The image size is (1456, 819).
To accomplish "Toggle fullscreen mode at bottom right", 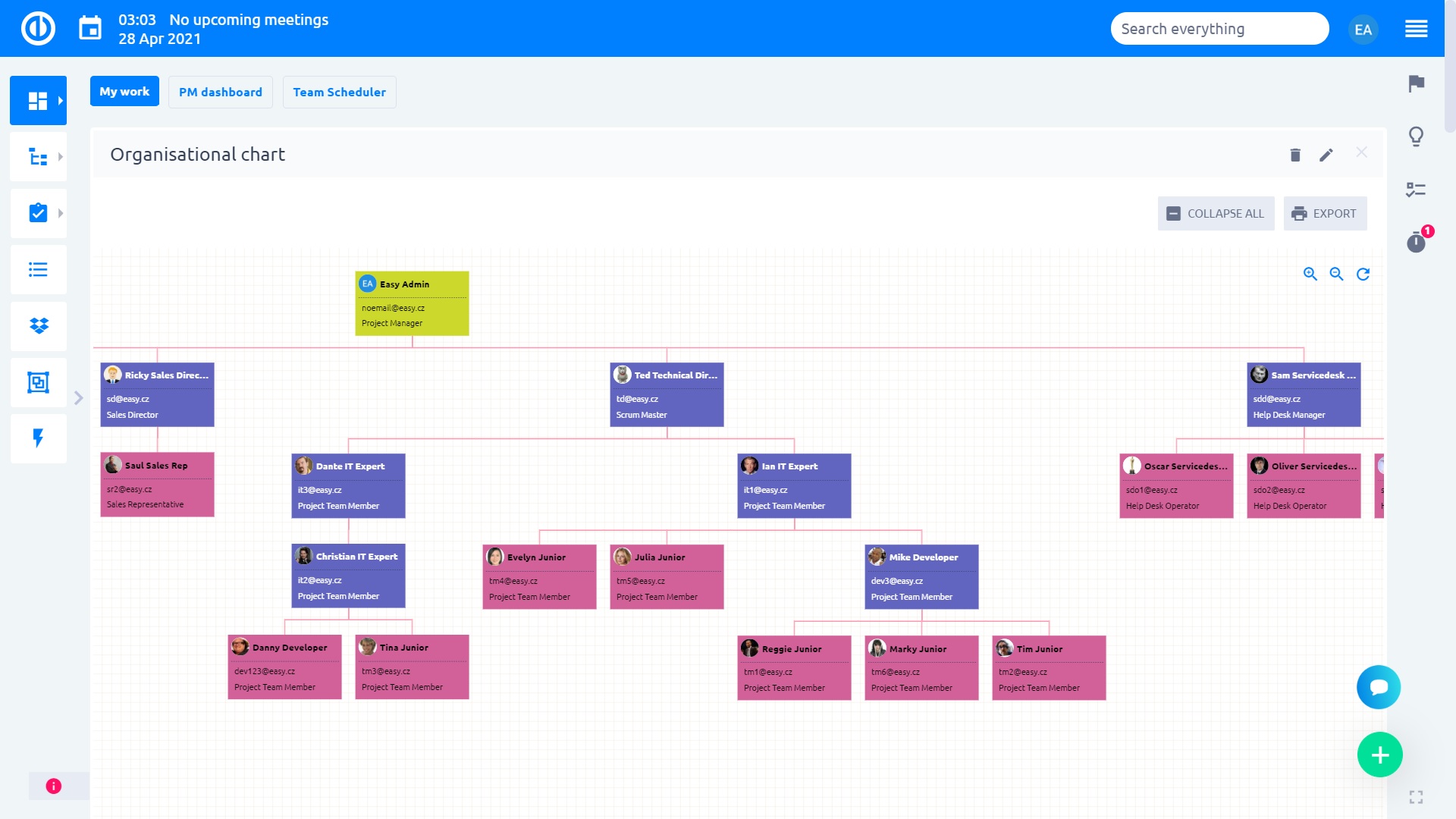I will [x=1416, y=797].
